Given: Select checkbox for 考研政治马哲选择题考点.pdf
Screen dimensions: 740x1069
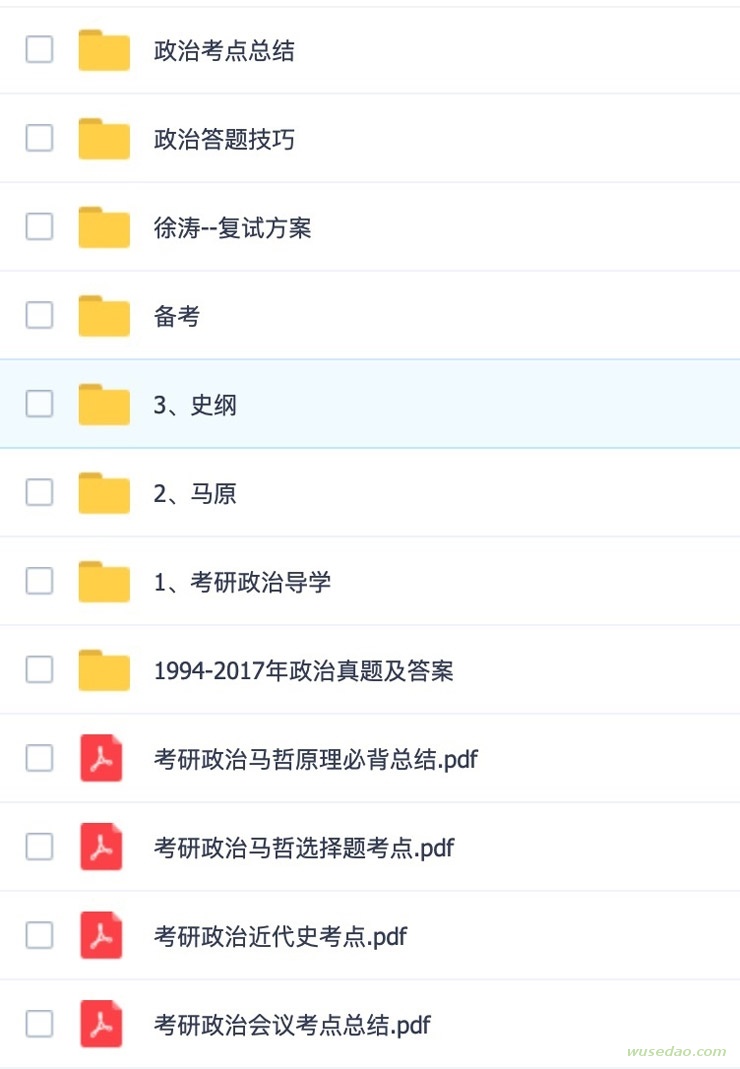Looking at the screenshot, I should (40, 847).
